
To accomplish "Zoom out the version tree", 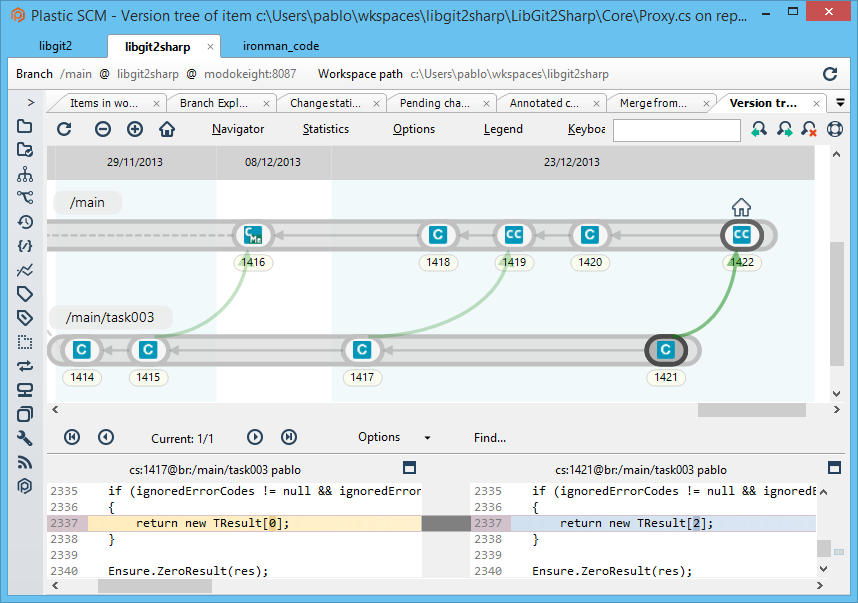I will (103, 129).
